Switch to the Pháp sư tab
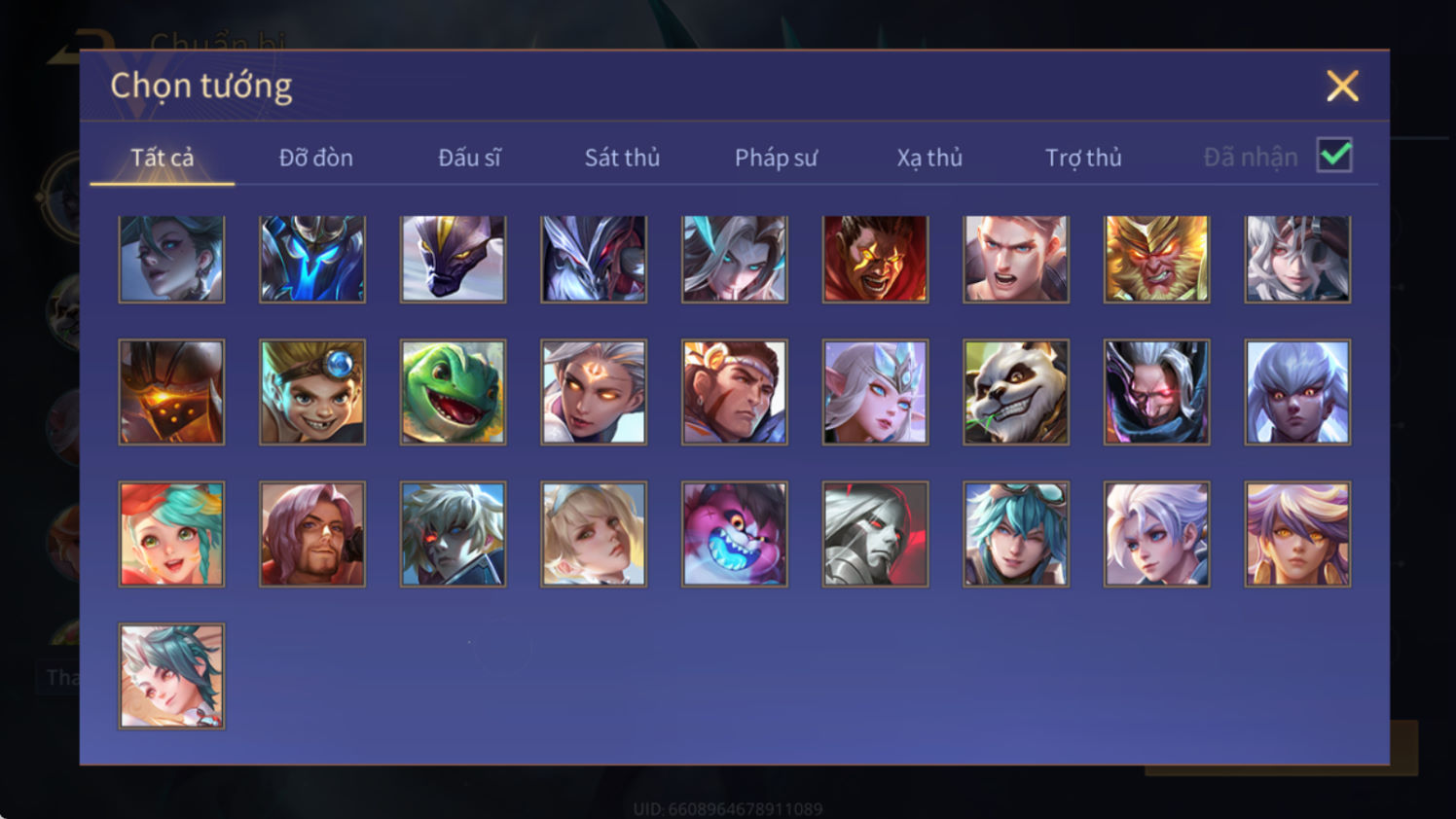The height and width of the screenshot is (819, 1456). tap(776, 158)
